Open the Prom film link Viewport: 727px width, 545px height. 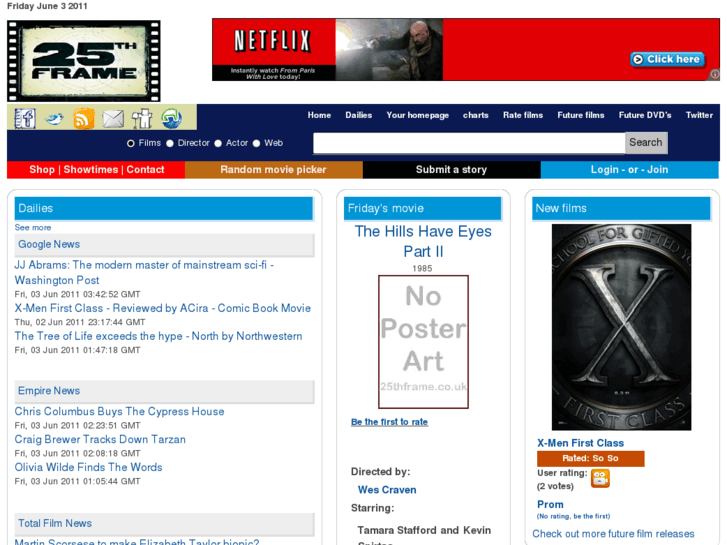tap(550, 505)
